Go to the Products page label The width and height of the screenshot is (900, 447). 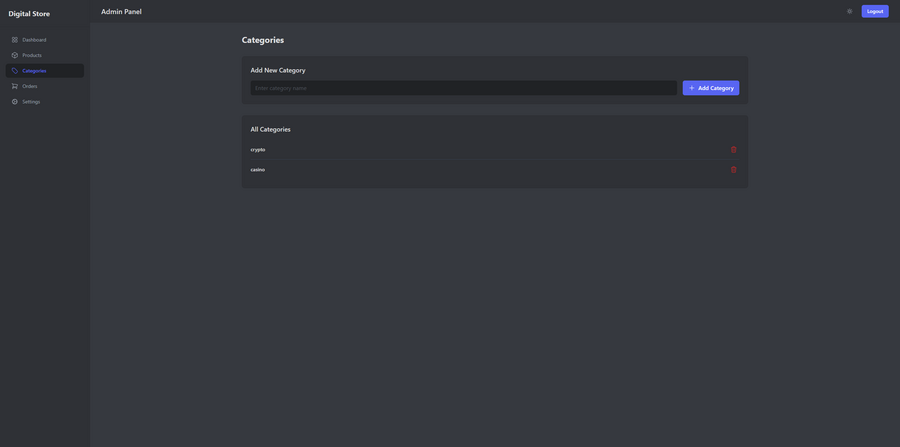(32, 55)
